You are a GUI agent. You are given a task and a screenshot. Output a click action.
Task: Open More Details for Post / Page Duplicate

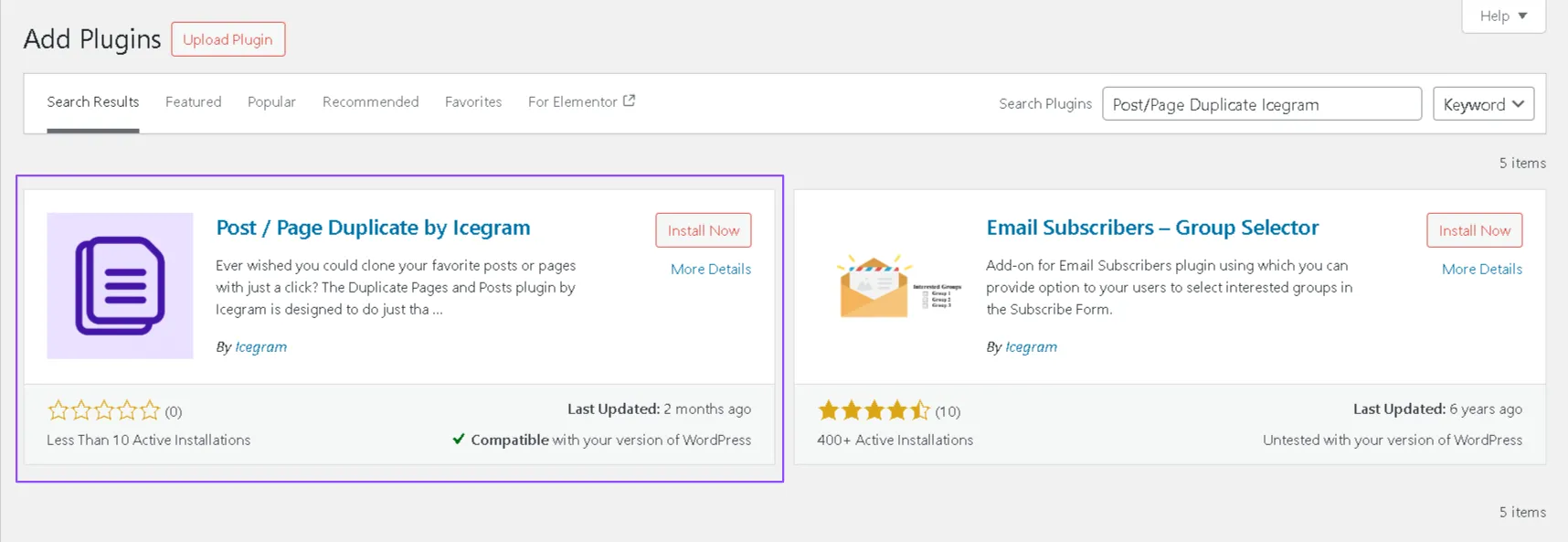click(x=710, y=269)
